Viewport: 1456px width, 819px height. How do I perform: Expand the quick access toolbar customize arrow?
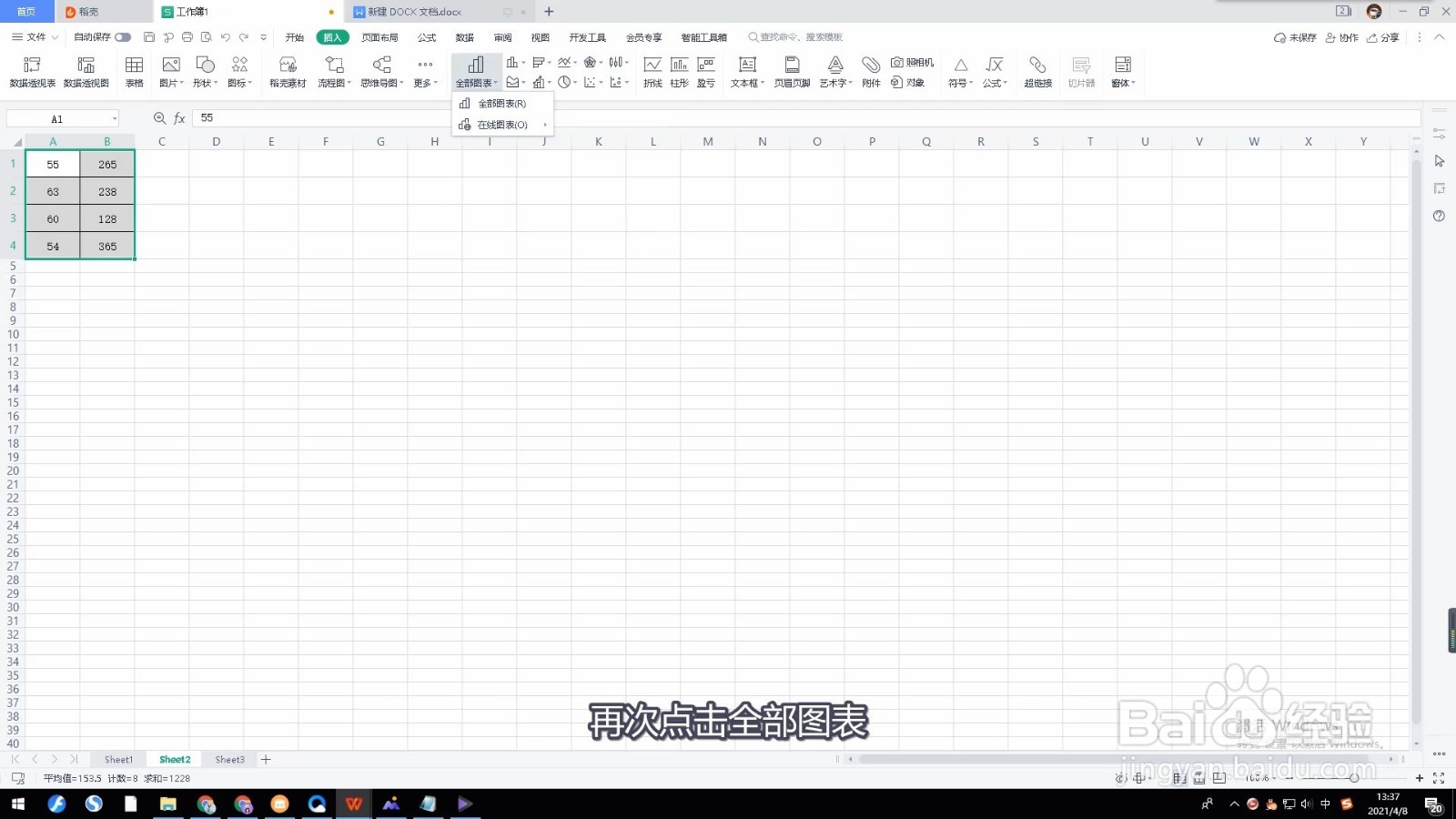click(264, 37)
